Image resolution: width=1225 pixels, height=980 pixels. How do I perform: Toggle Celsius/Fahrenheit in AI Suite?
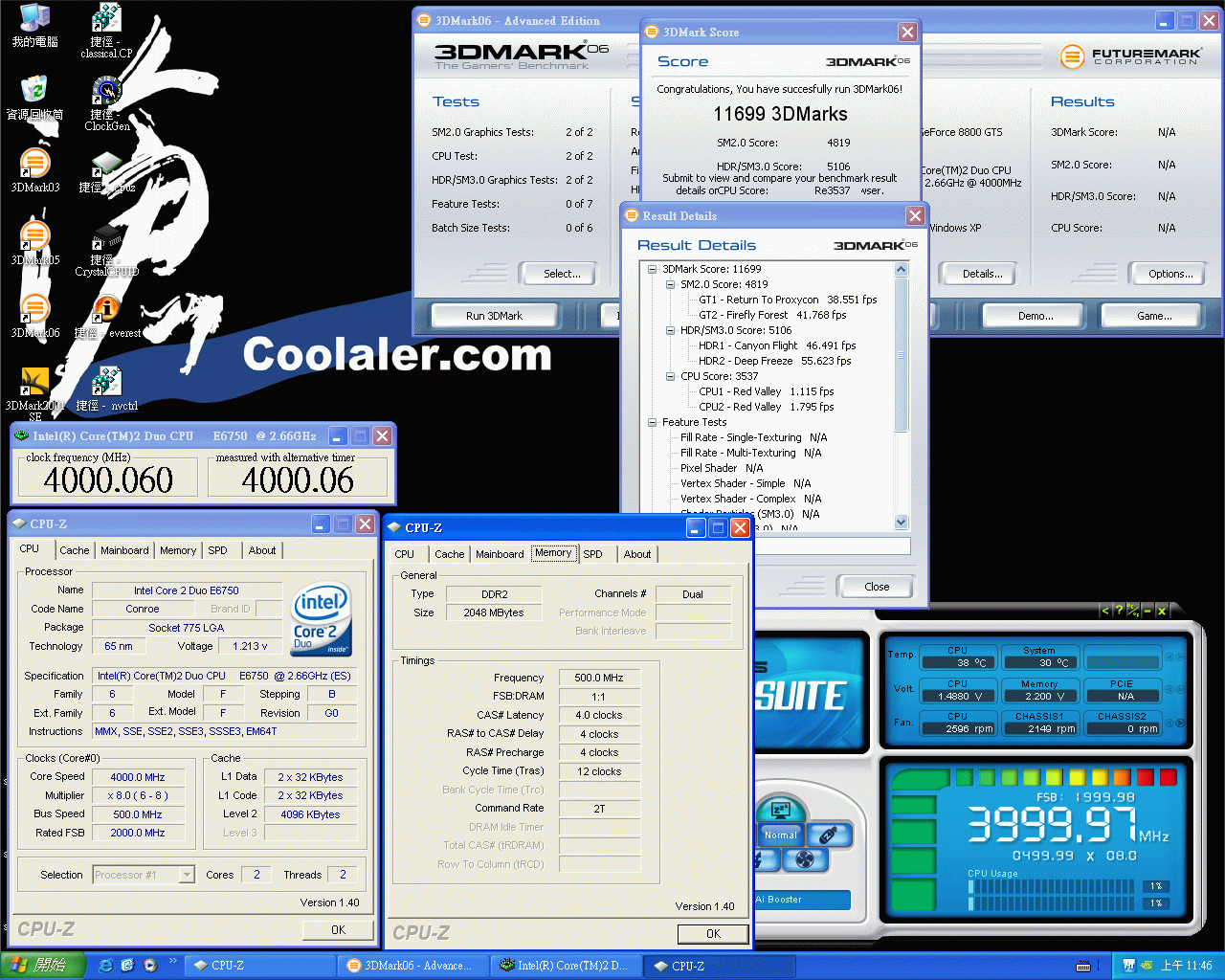coord(1132,611)
